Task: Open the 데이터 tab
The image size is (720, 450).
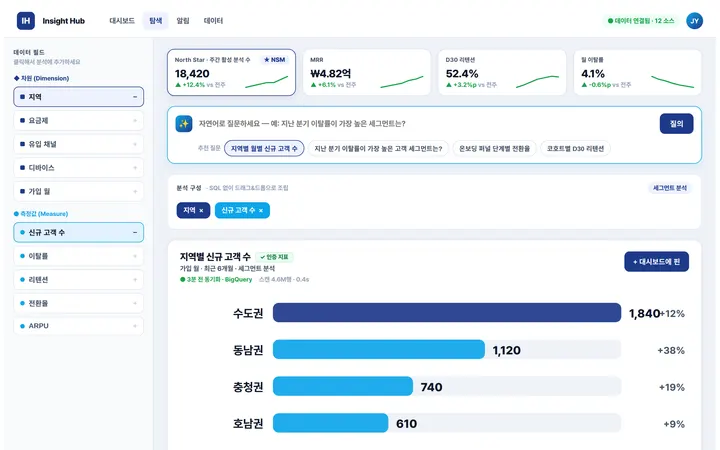Action: (213, 21)
